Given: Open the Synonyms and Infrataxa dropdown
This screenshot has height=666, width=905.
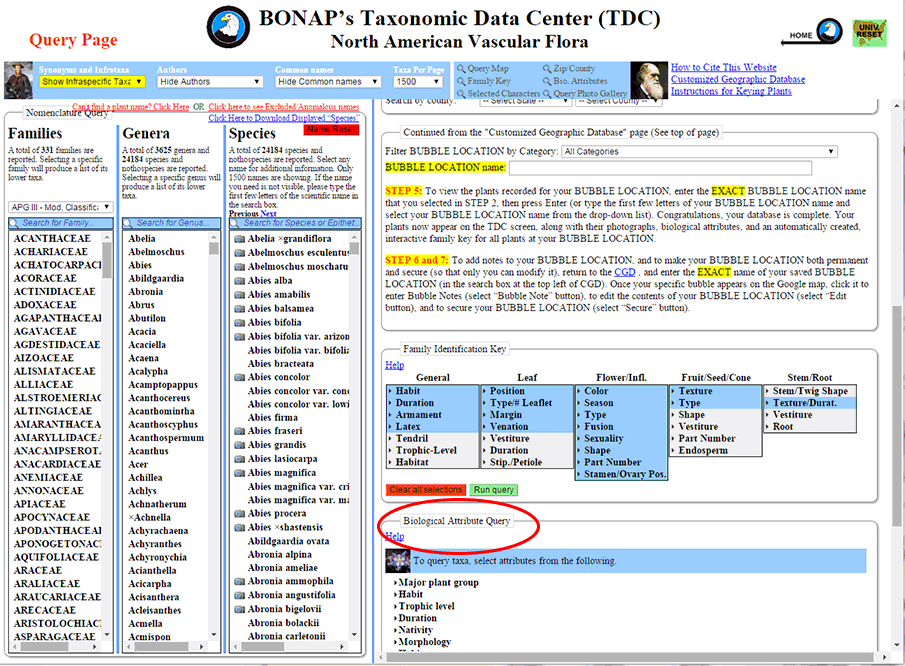Looking at the screenshot, I should pos(92,81).
